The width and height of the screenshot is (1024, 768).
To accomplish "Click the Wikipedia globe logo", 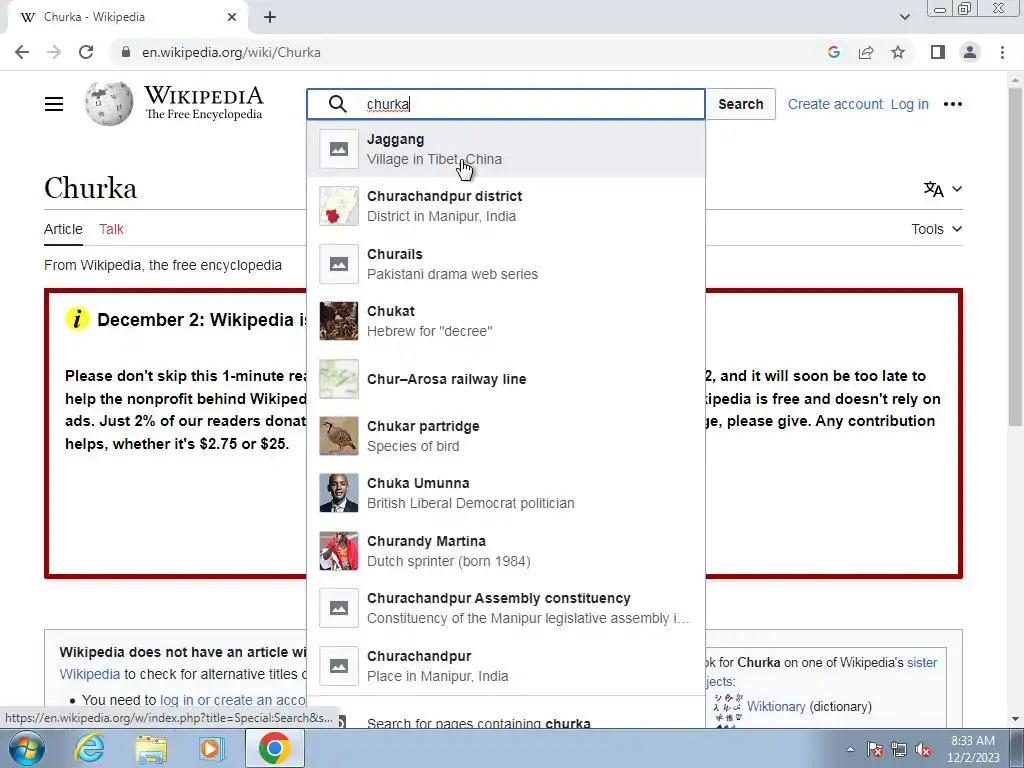I will coord(108,104).
